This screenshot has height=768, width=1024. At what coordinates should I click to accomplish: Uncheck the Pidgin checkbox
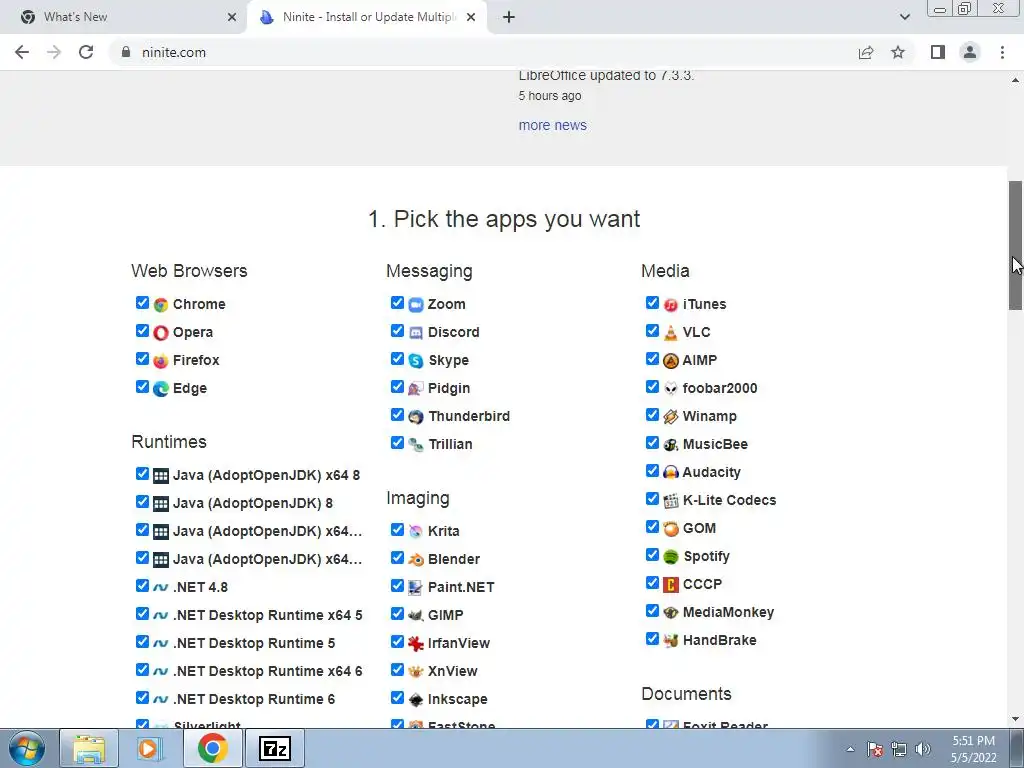tap(397, 387)
